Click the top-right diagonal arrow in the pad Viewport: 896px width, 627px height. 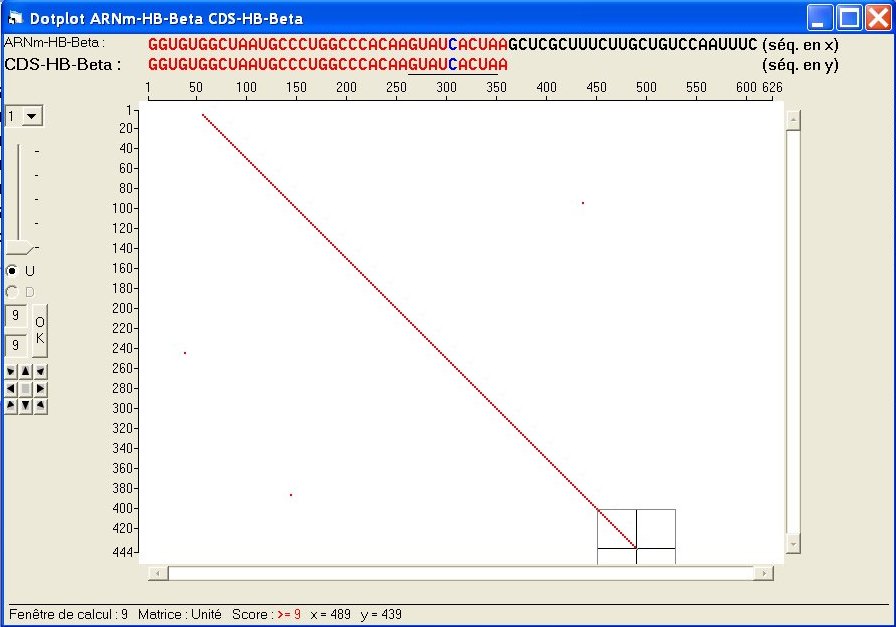pos(40,371)
